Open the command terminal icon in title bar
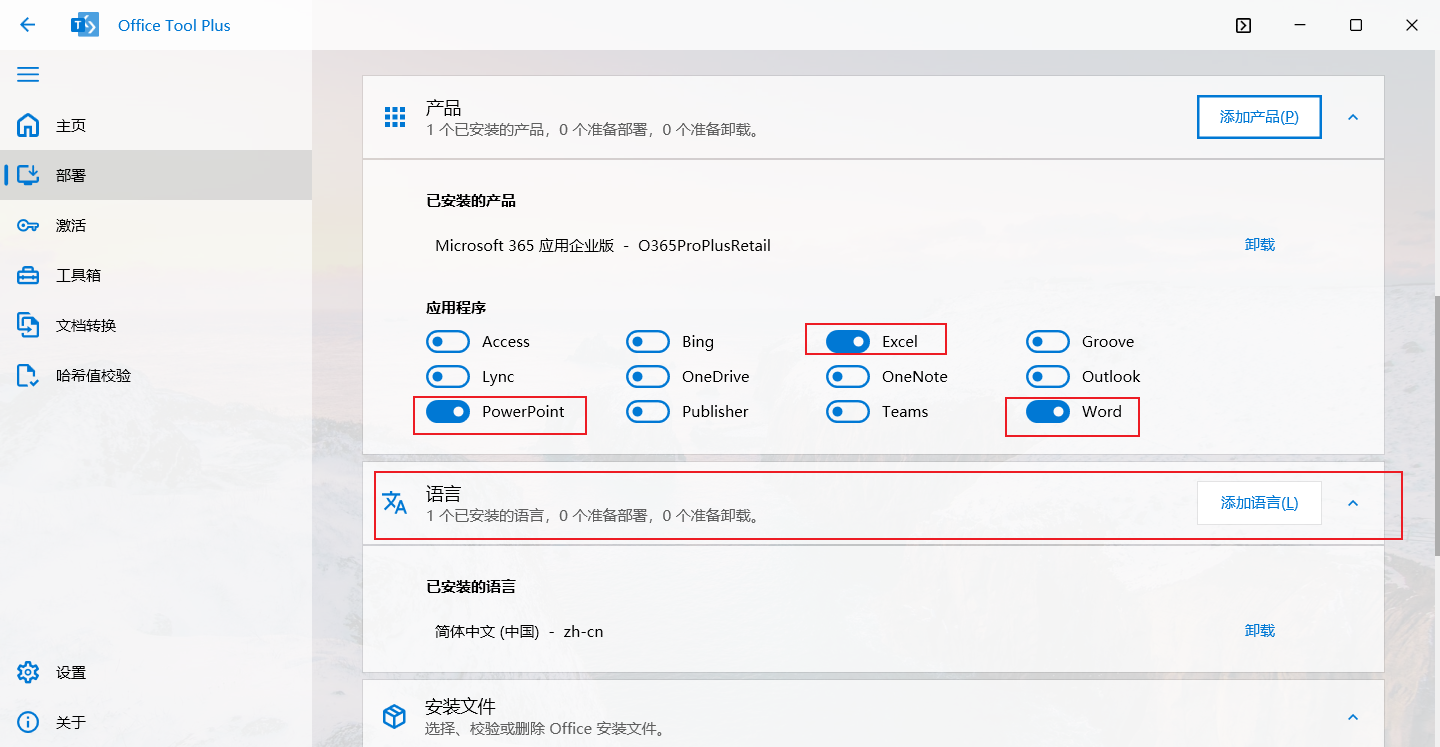Screen dimensions: 1440x747 point(1243,25)
